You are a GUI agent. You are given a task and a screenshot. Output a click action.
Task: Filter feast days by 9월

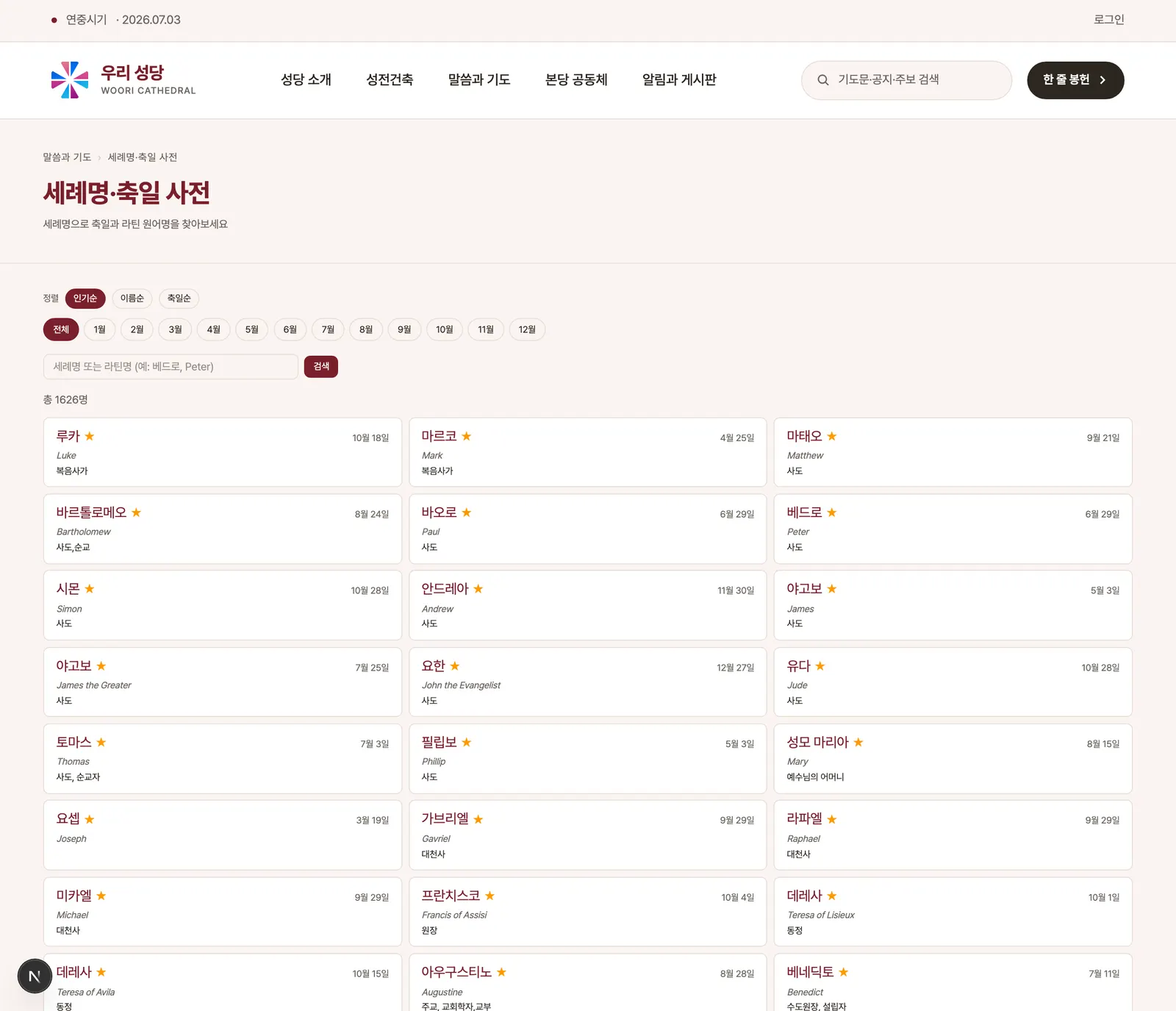click(x=404, y=329)
